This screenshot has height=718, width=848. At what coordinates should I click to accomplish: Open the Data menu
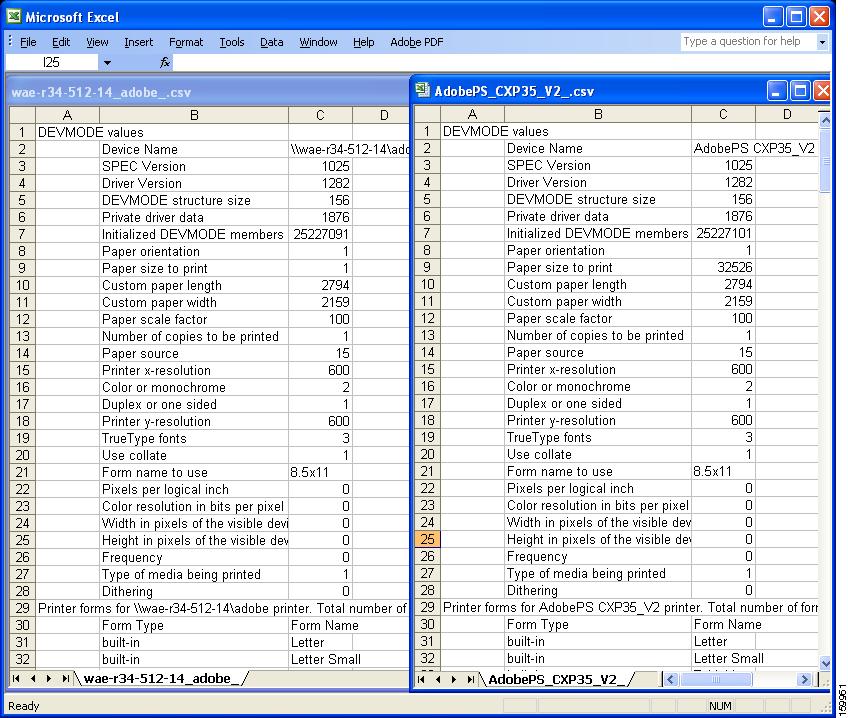(x=271, y=42)
